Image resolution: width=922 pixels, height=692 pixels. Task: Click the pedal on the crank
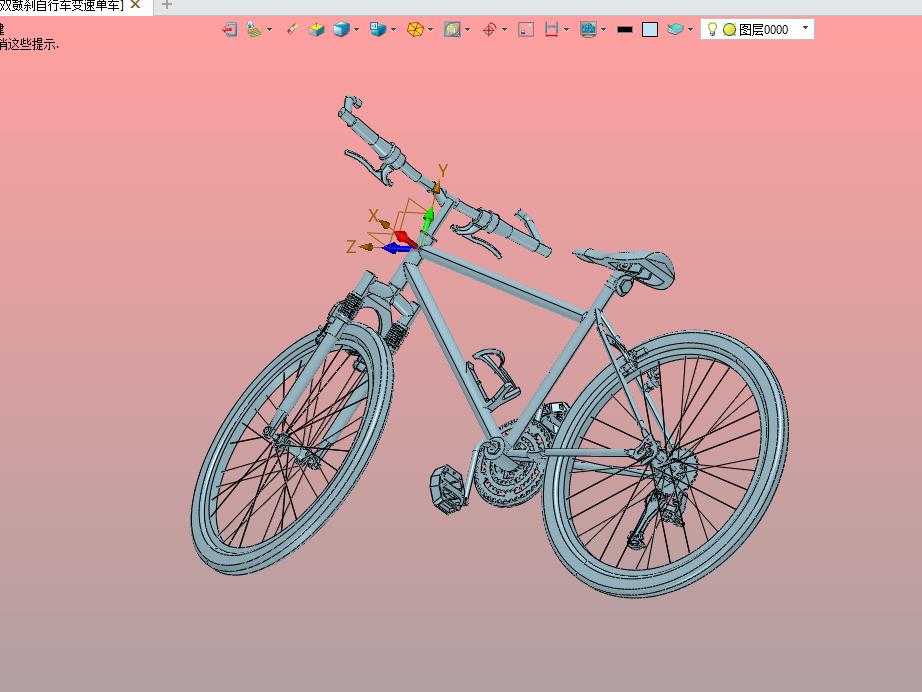pos(449,489)
